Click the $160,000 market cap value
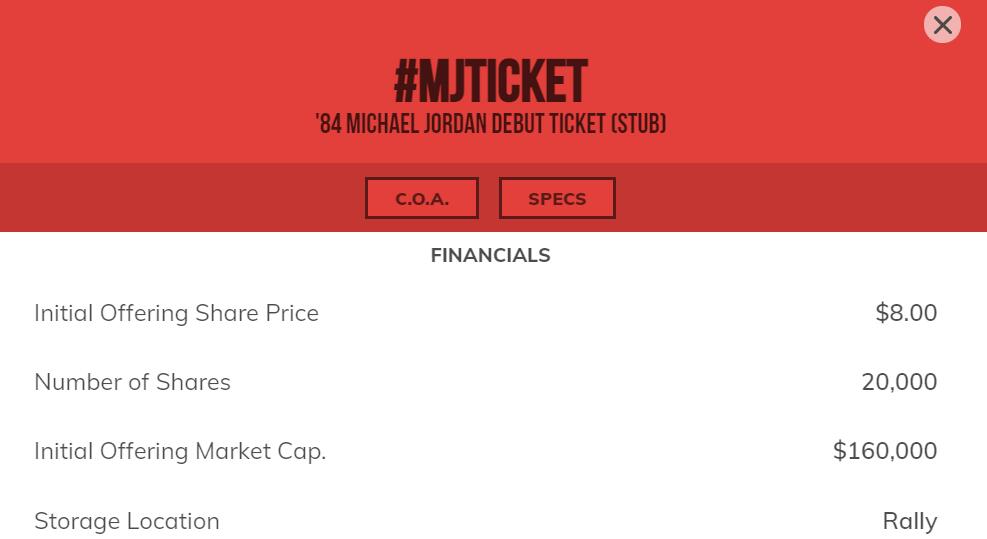The image size is (987, 539). pos(885,451)
